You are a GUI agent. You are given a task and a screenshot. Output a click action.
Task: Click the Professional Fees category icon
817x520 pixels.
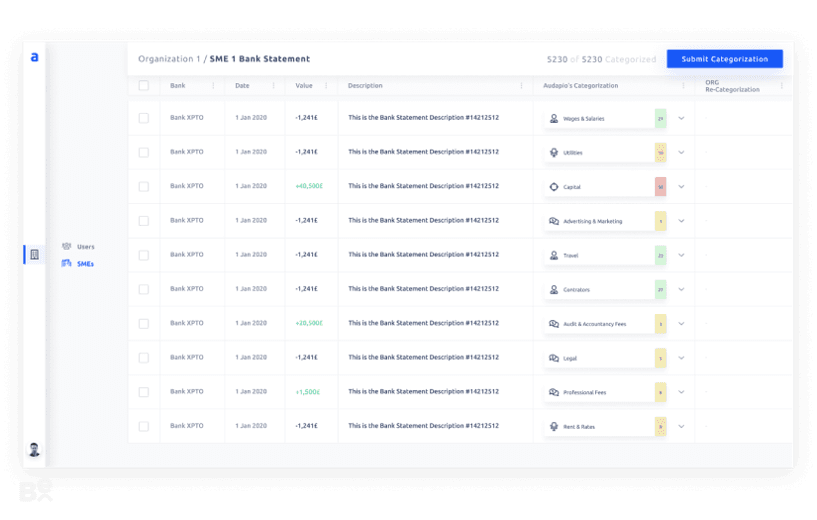tap(554, 392)
